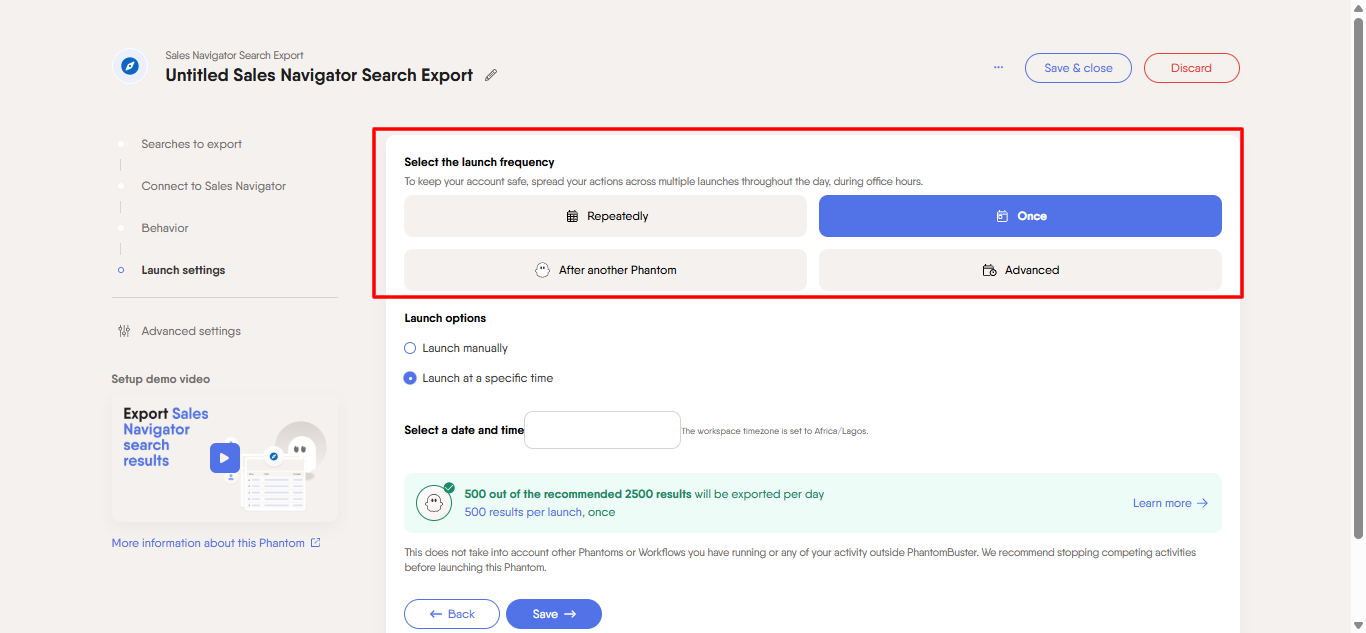This screenshot has width=1366, height=633.
Task: Click the Advanced settings sliders icon
Action: (124, 331)
